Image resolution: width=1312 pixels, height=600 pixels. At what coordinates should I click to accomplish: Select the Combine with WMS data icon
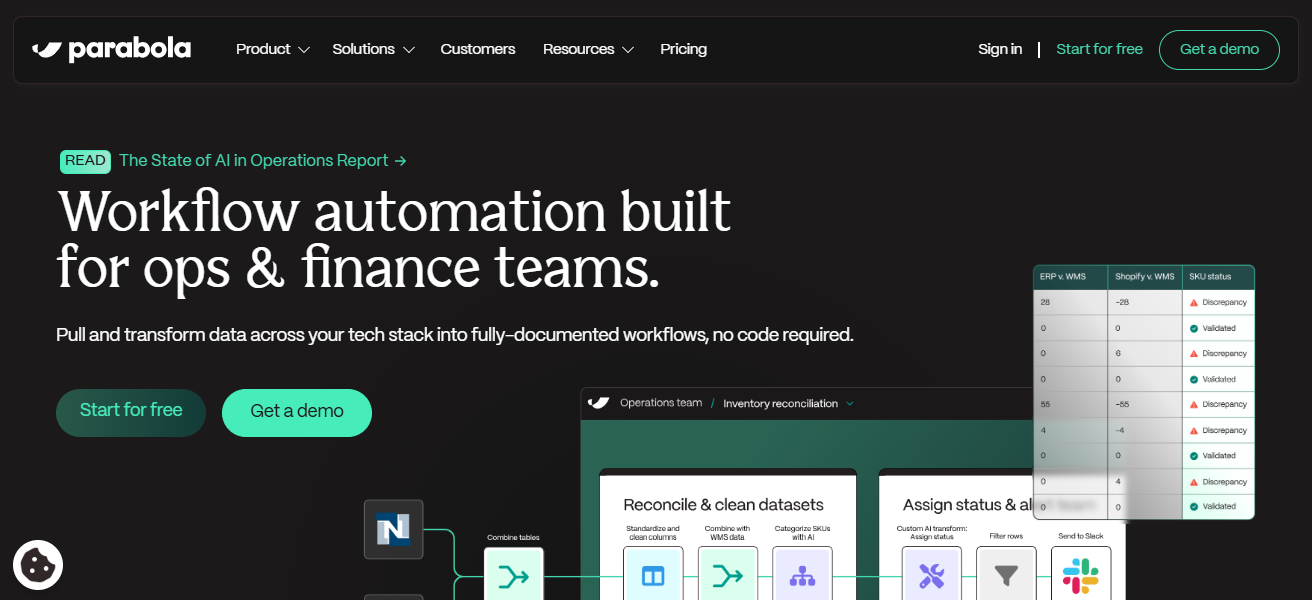click(x=727, y=575)
